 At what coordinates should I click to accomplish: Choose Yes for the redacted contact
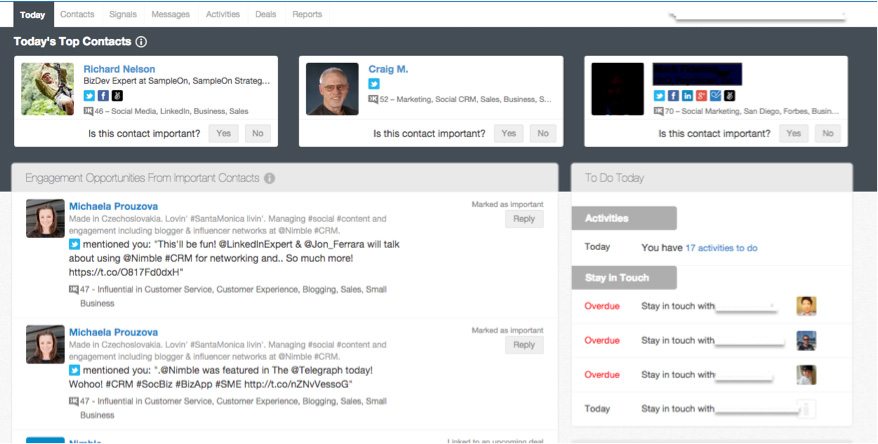793,133
